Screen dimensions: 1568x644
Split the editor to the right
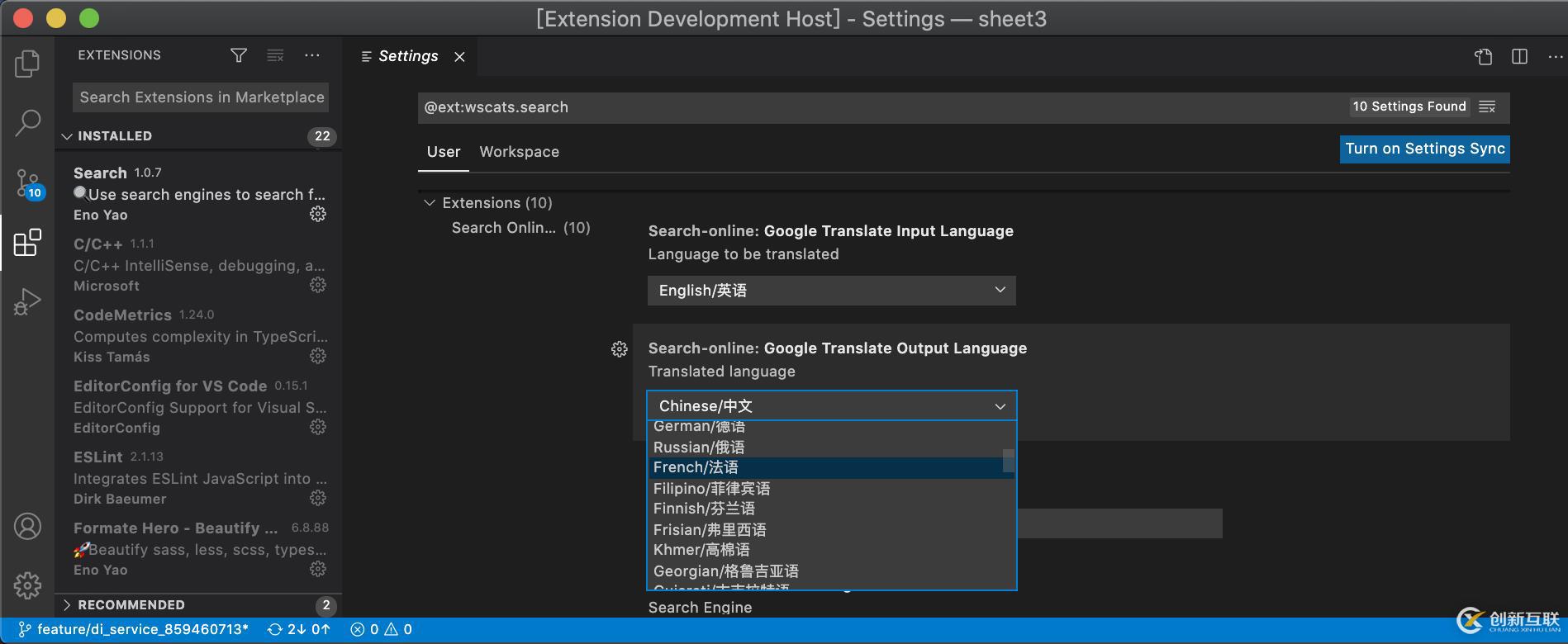point(1519,56)
